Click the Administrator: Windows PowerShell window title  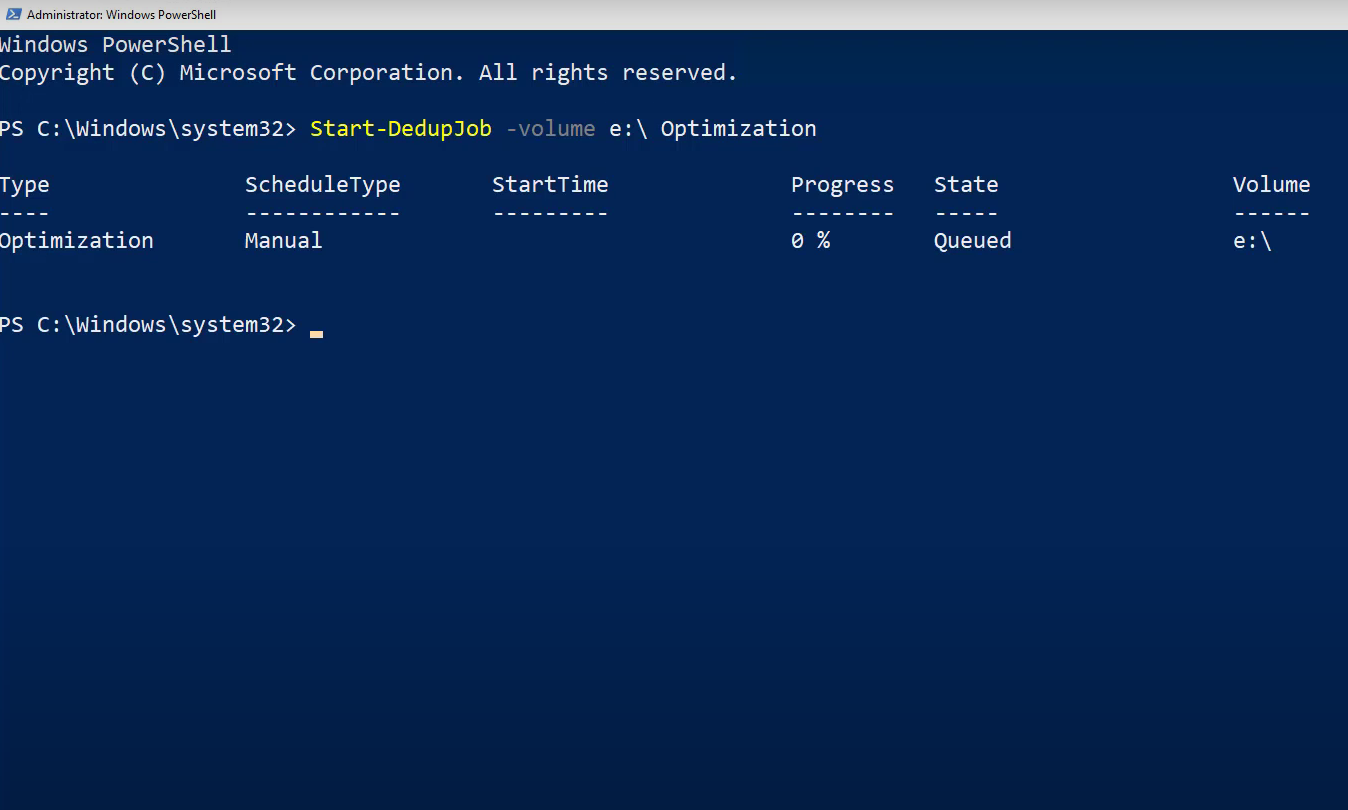pos(121,15)
